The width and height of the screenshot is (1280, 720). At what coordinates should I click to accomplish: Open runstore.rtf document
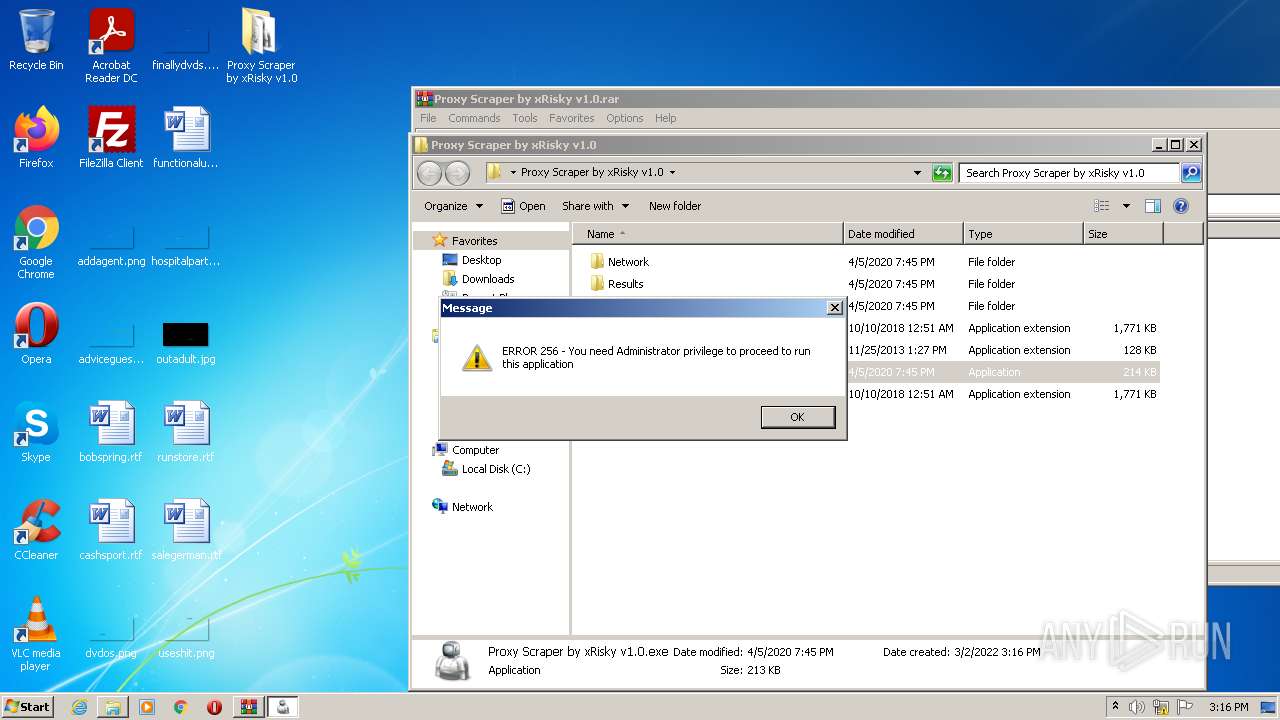[x=186, y=432]
